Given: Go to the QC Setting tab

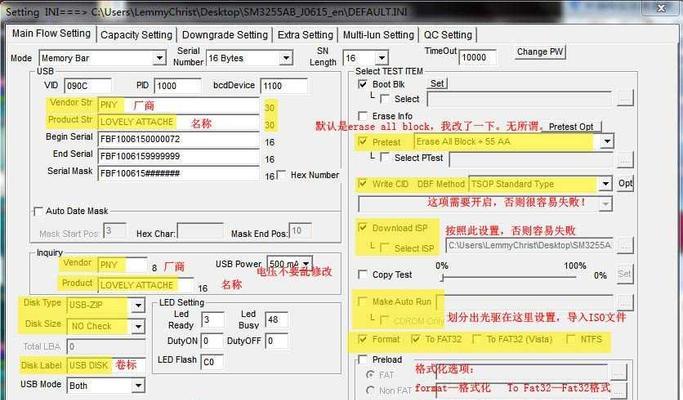Looking at the screenshot, I should [450, 34].
